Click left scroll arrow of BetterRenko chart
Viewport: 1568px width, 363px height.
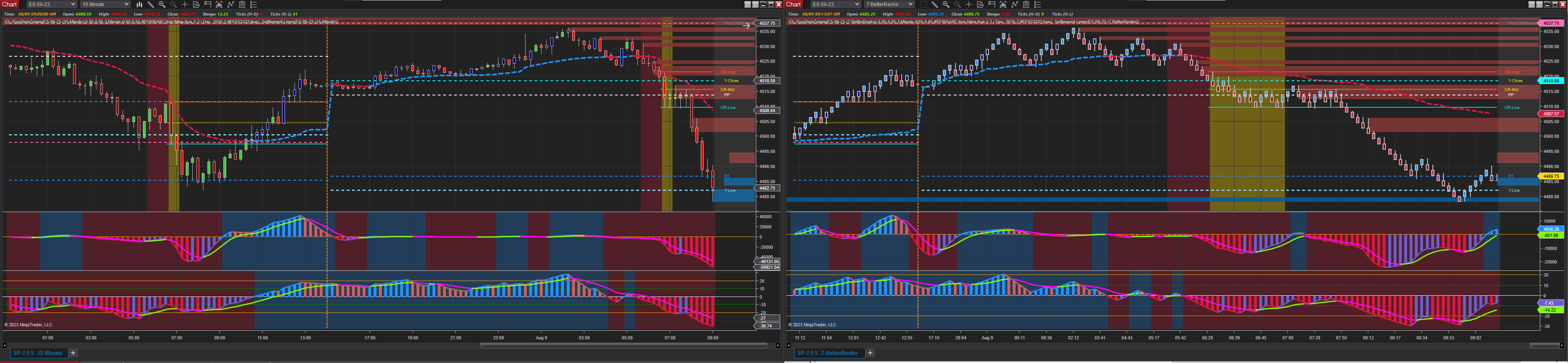tap(789, 345)
